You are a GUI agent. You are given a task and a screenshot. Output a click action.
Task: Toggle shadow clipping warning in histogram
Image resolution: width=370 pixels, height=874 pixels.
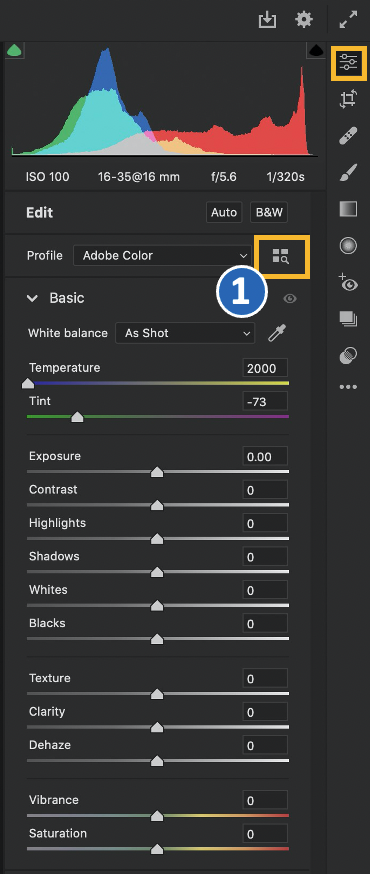tap(14, 51)
